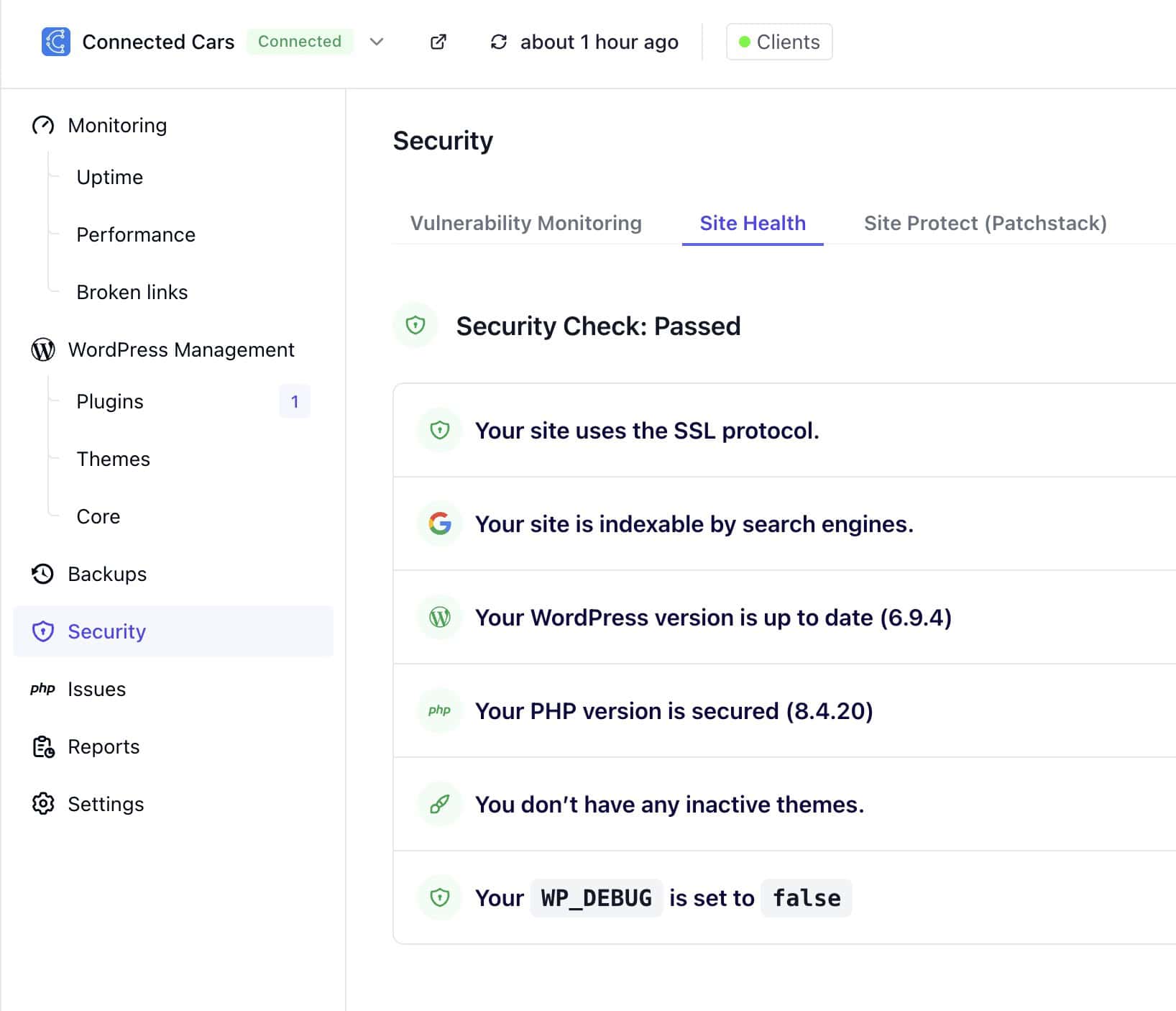Click the Reports clipboard icon

click(x=43, y=746)
